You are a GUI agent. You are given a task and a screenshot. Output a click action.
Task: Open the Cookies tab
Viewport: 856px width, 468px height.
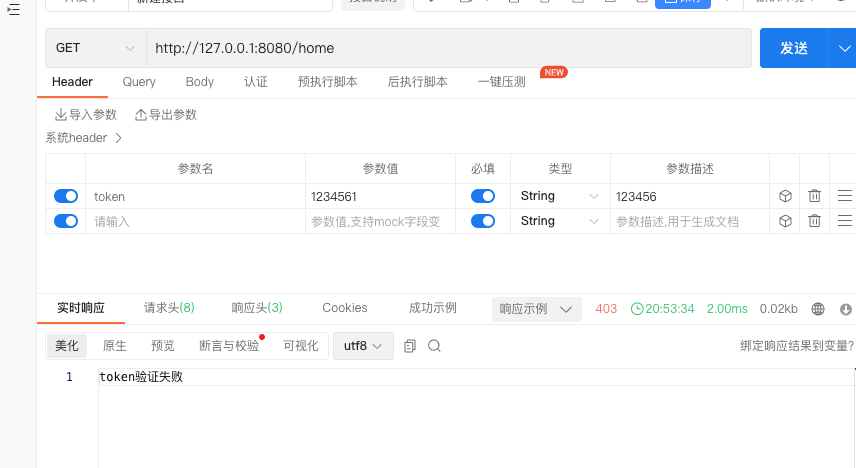point(344,308)
